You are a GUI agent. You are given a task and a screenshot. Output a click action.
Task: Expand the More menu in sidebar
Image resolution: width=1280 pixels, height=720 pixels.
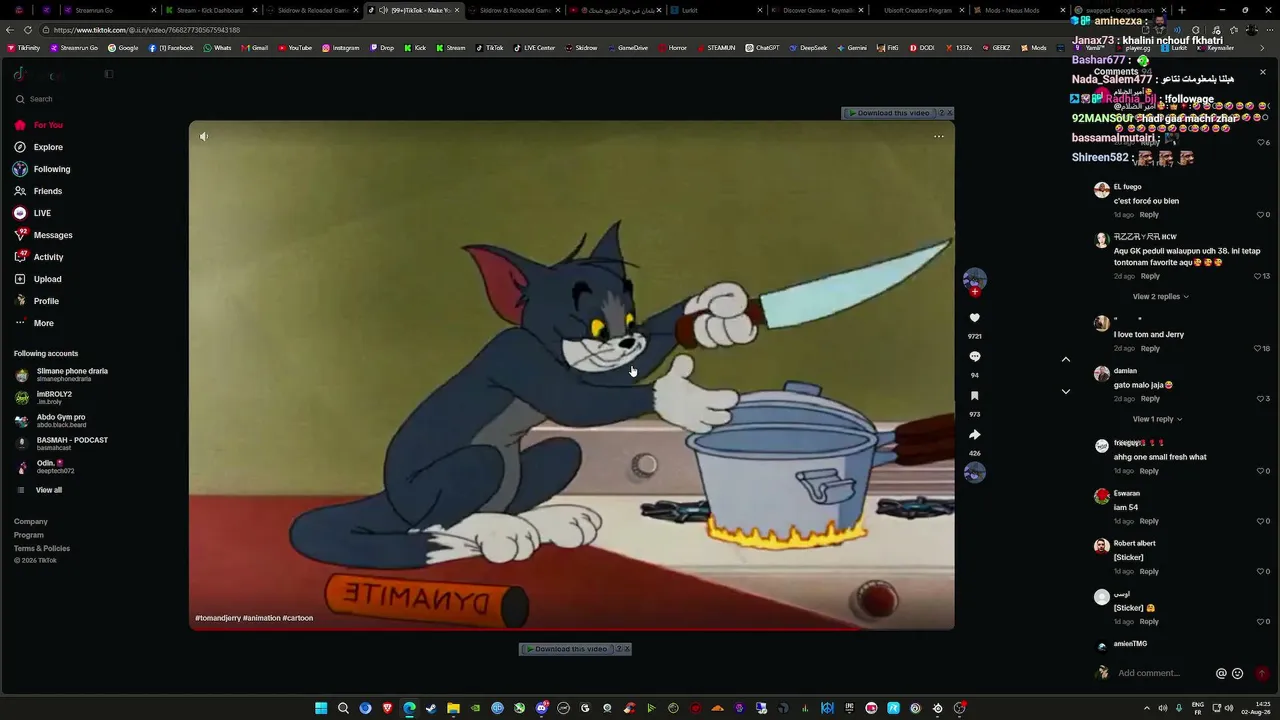click(x=35, y=323)
